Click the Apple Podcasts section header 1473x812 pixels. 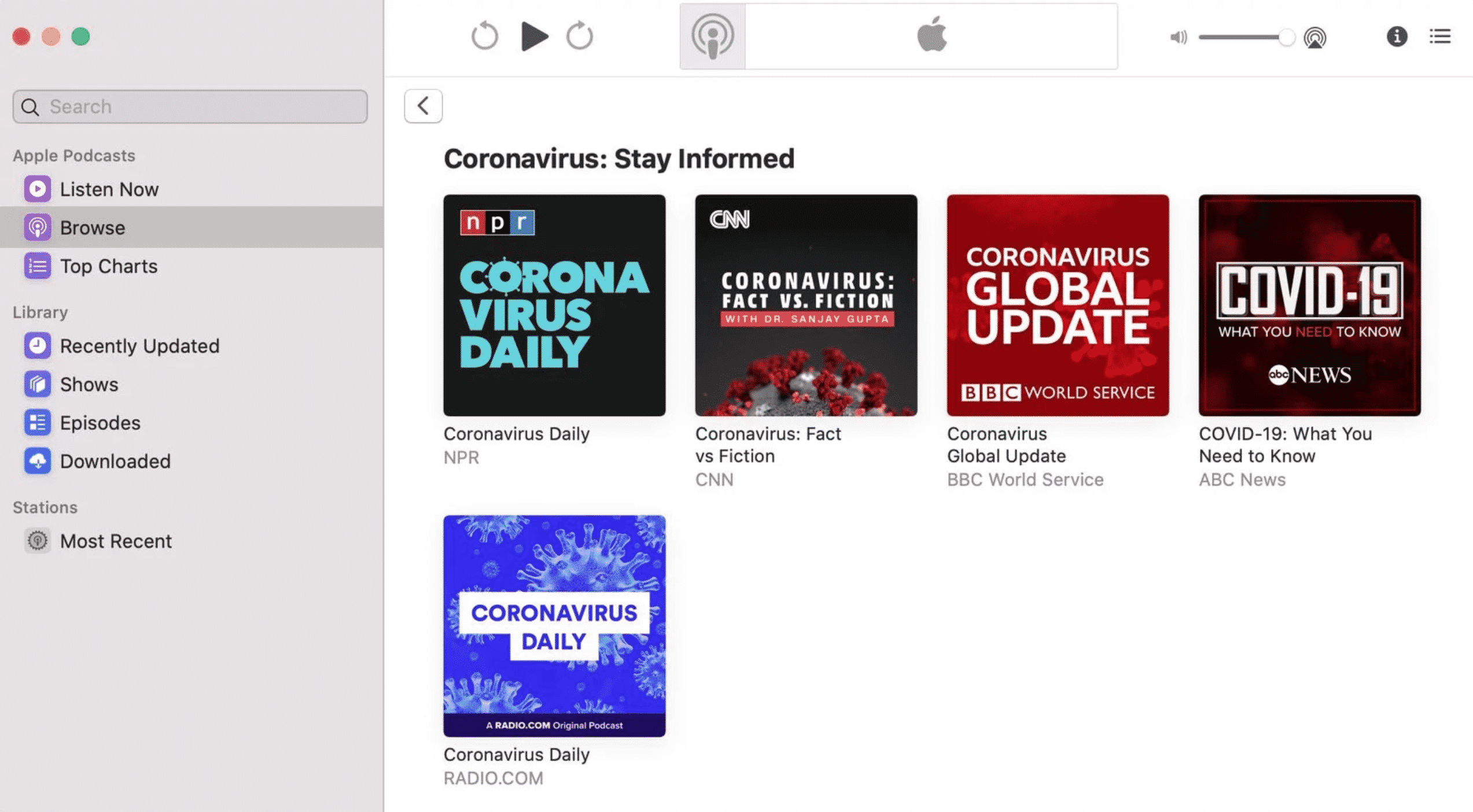click(73, 155)
